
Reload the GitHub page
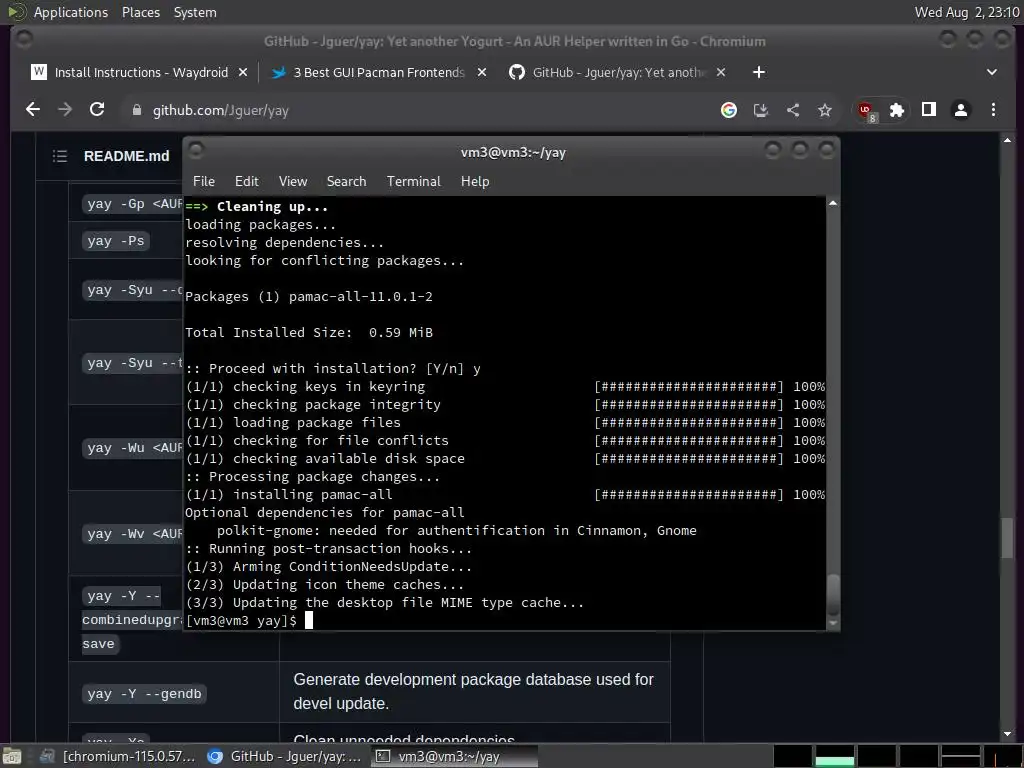click(x=97, y=110)
